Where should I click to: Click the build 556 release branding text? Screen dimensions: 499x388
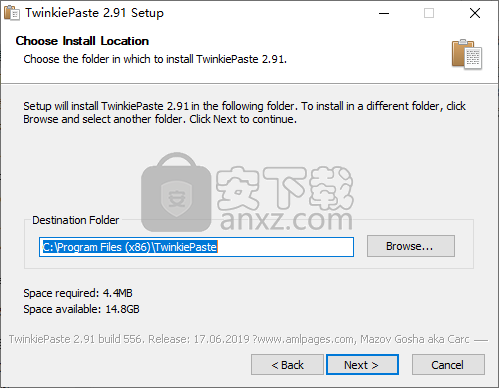click(239, 339)
